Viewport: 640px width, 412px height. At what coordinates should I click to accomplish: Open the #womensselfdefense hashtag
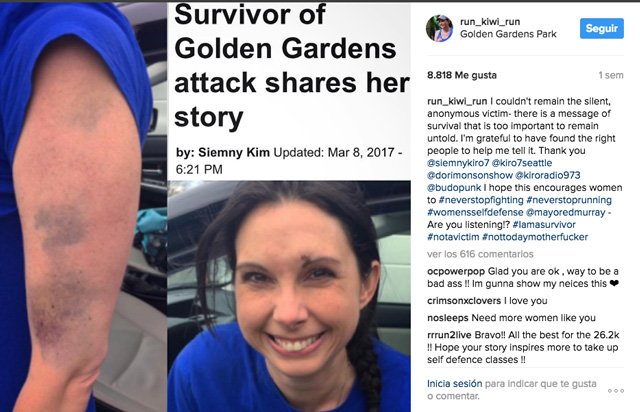pos(475,212)
